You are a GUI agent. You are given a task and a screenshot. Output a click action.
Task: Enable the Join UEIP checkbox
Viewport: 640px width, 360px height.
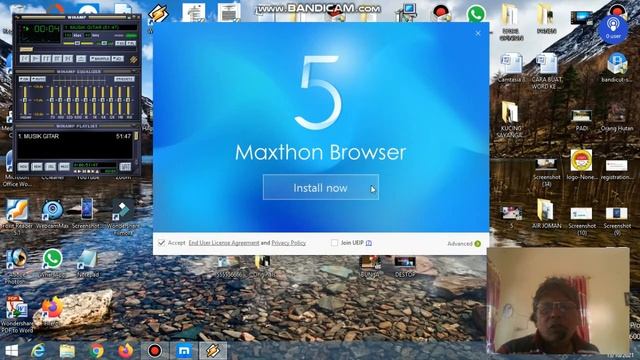coord(334,243)
